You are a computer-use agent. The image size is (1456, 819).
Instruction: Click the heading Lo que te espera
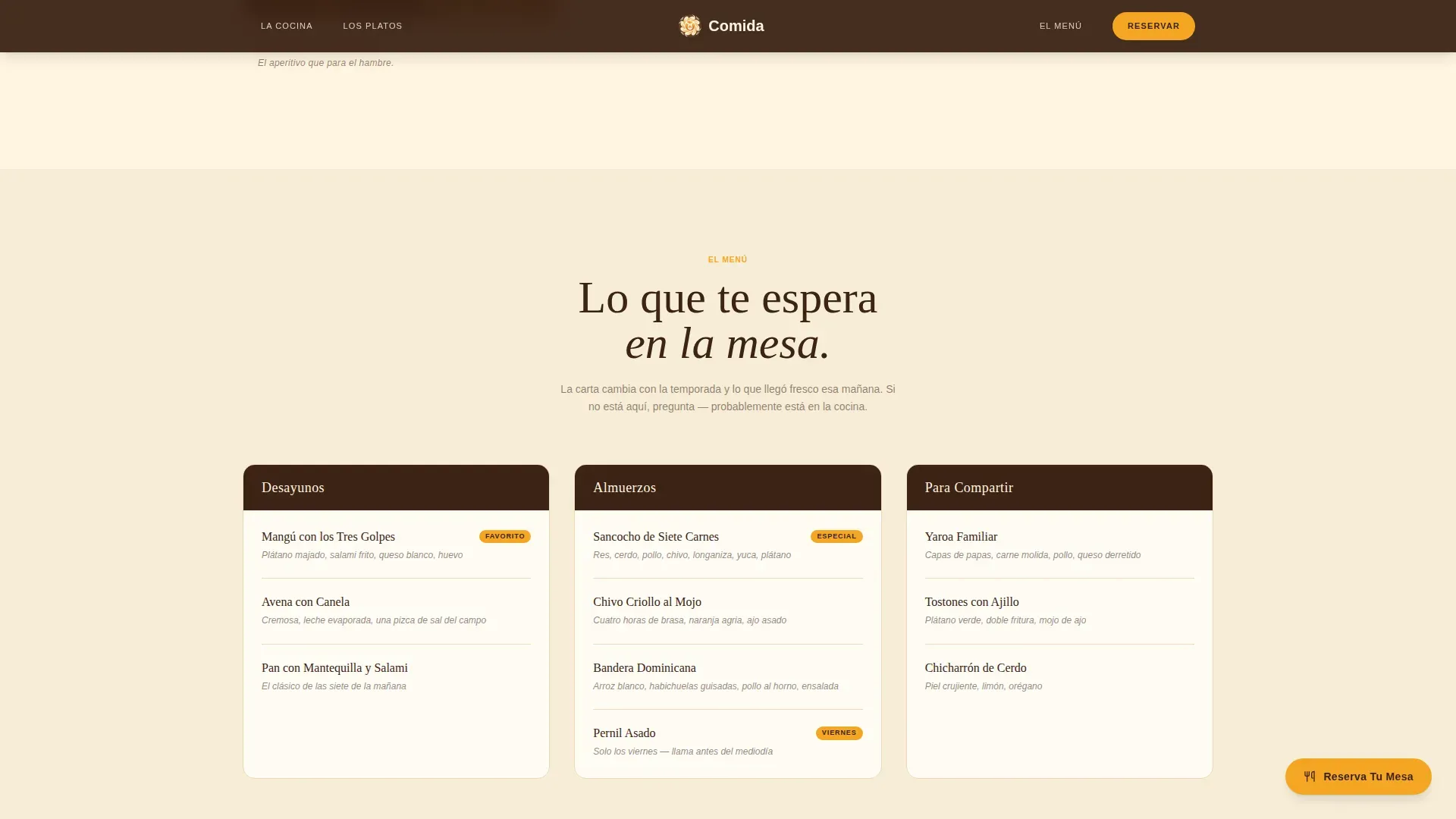(x=728, y=297)
